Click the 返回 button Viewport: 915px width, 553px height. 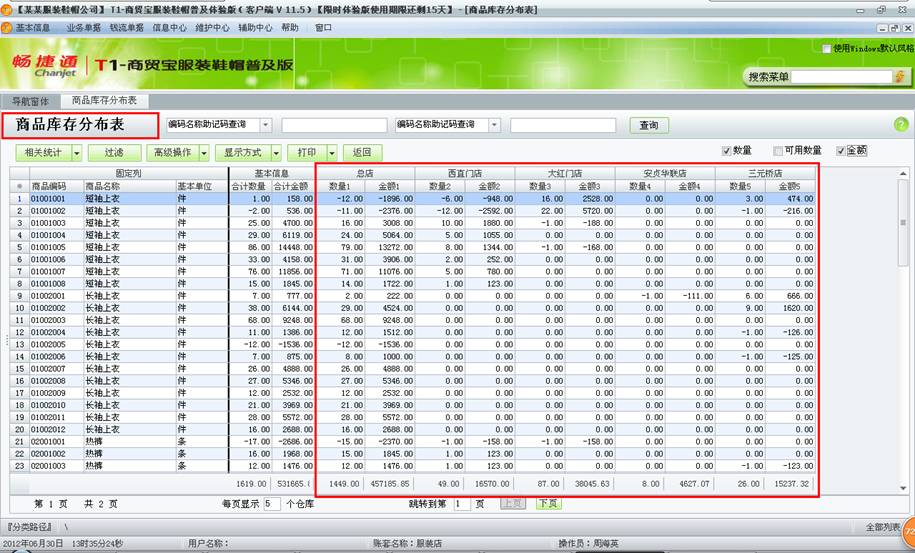[362, 153]
